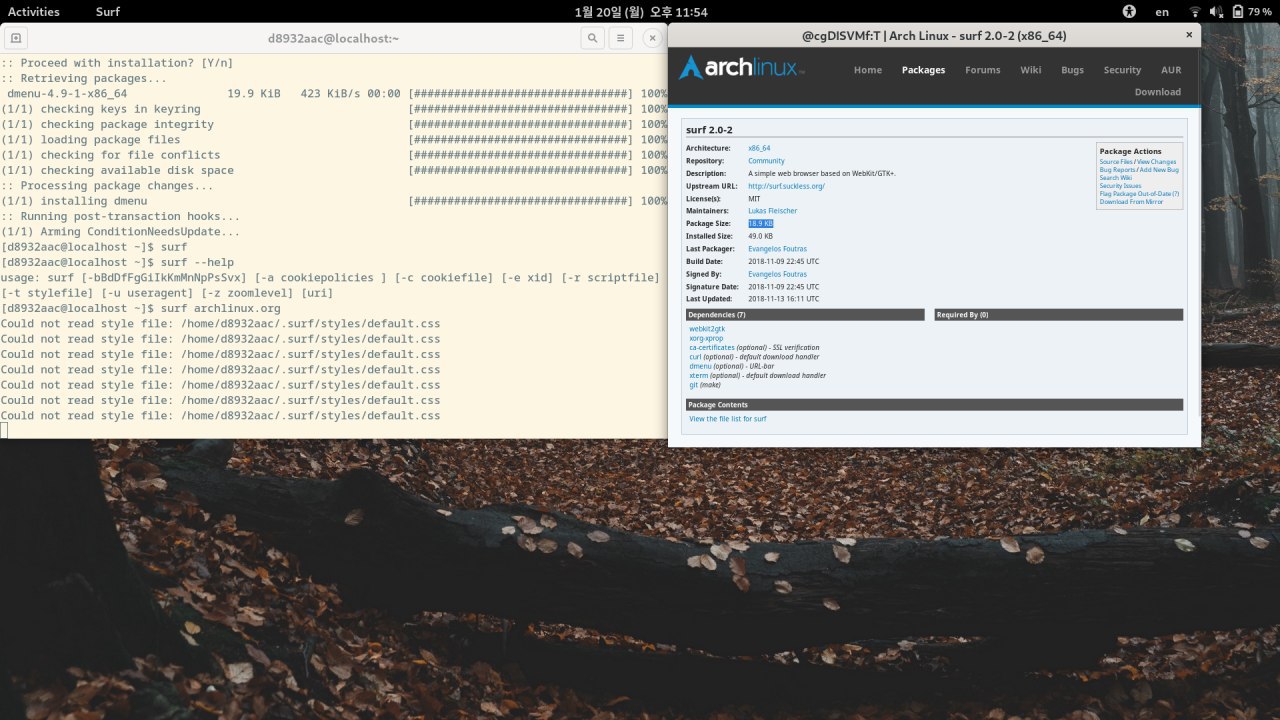The height and width of the screenshot is (720, 1280).
Task: Open the Bugs nav tab
Action: (1072, 70)
